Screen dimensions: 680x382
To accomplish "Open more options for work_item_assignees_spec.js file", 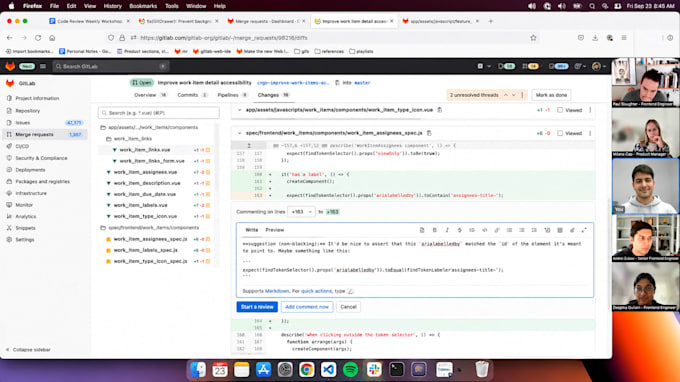I will click(590, 134).
